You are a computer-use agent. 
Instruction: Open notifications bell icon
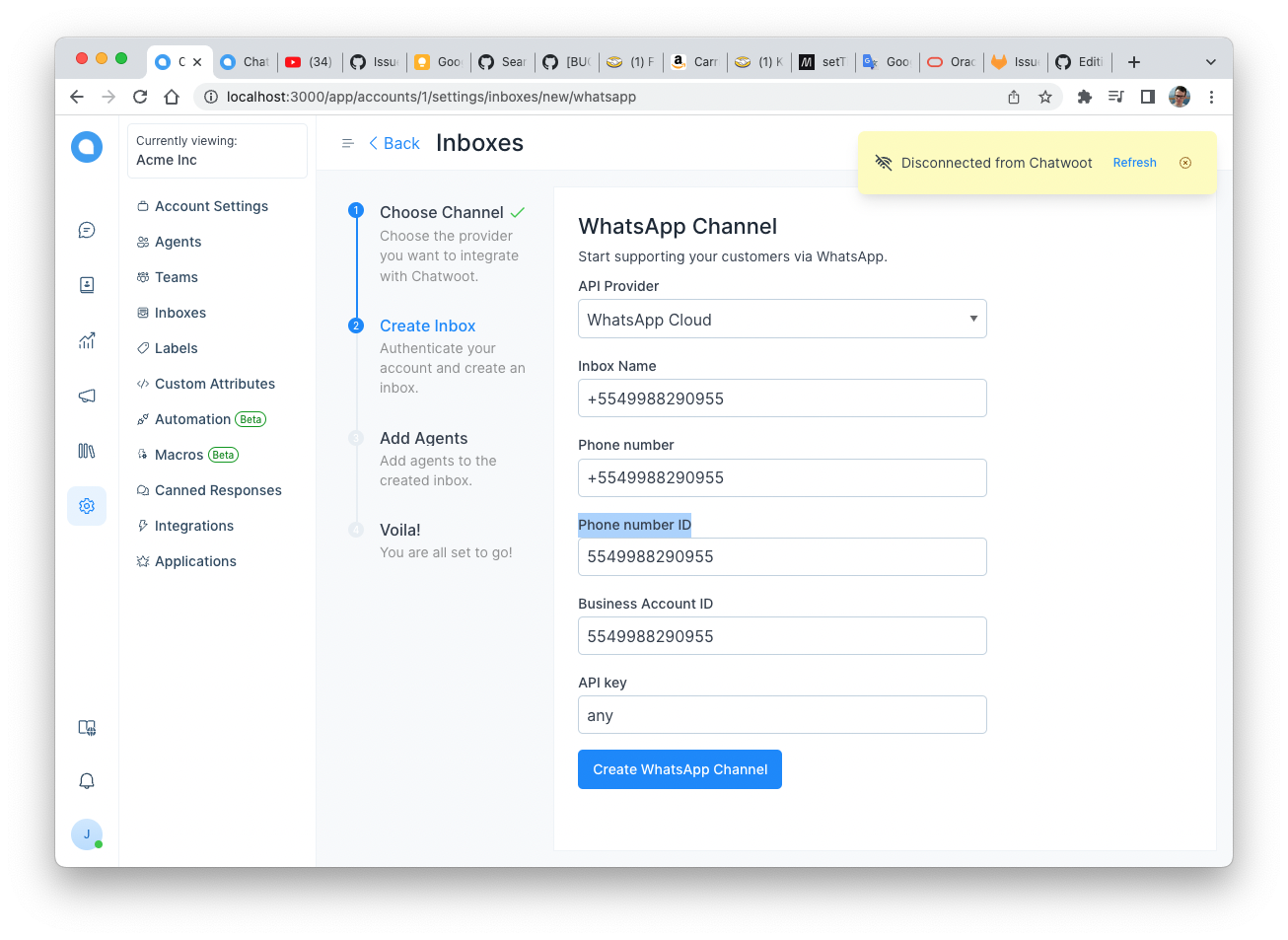point(87,781)
